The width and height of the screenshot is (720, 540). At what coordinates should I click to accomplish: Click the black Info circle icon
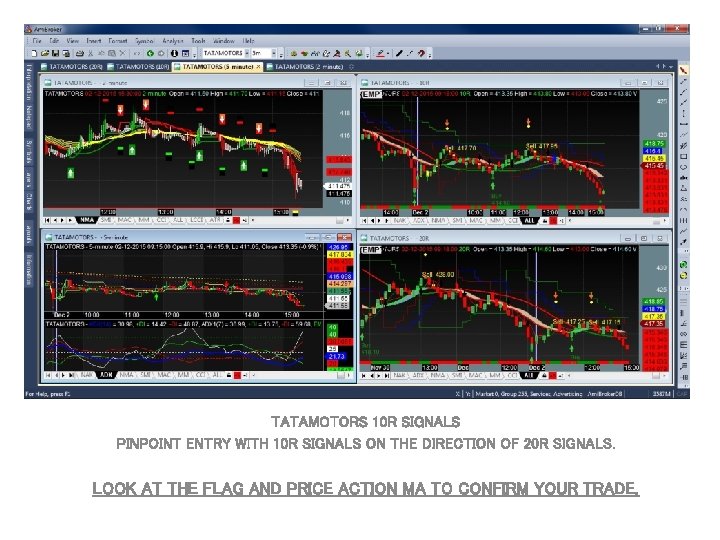pos(174,53)
